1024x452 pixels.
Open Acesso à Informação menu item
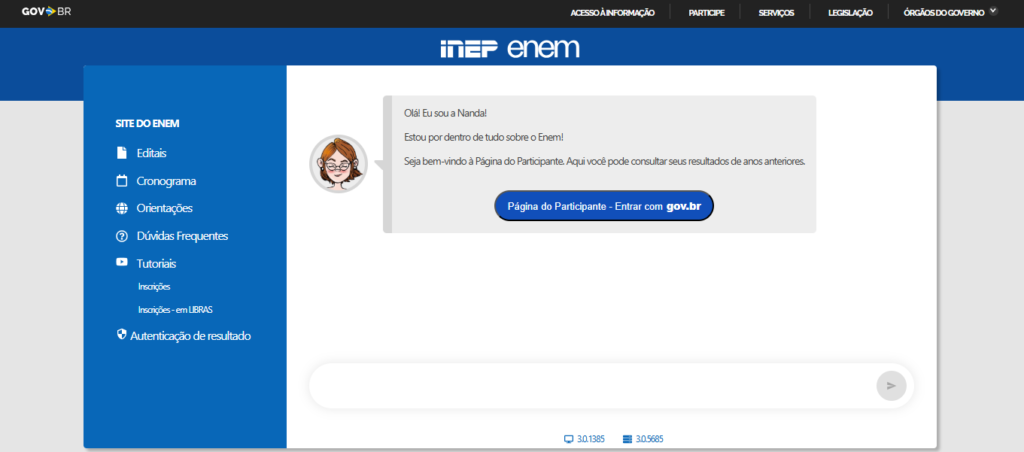click(x=612, y=12)
